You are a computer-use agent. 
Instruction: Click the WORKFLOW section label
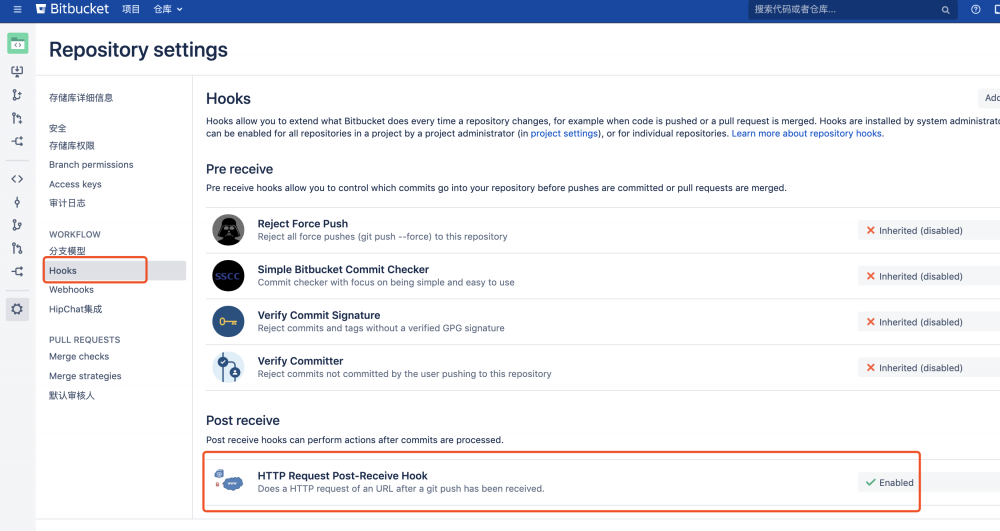[75, 235]
